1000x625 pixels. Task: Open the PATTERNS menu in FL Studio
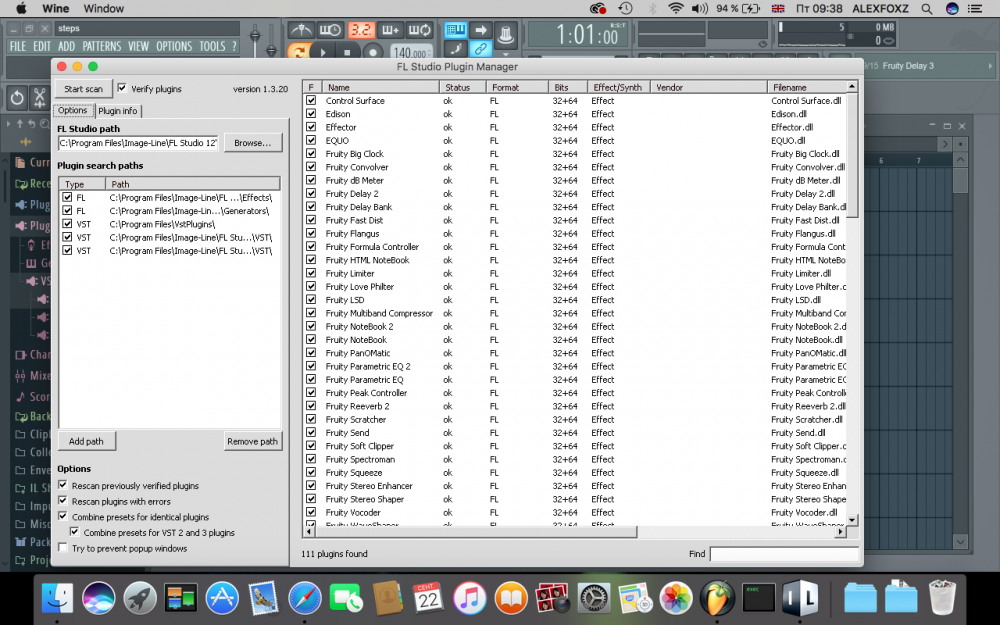pos(101,47)
